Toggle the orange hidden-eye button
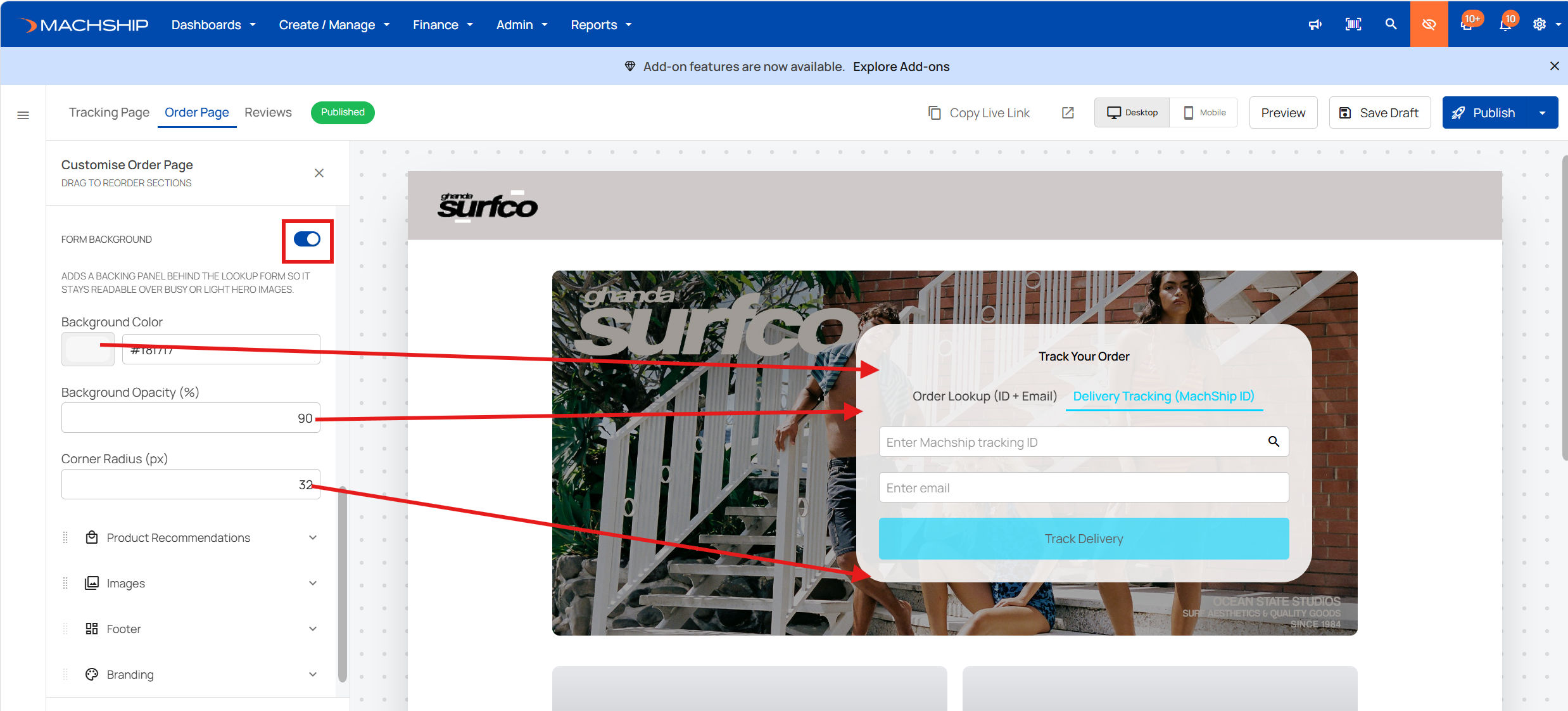Screen dimensions: 1568x711 pos(1429,24)
